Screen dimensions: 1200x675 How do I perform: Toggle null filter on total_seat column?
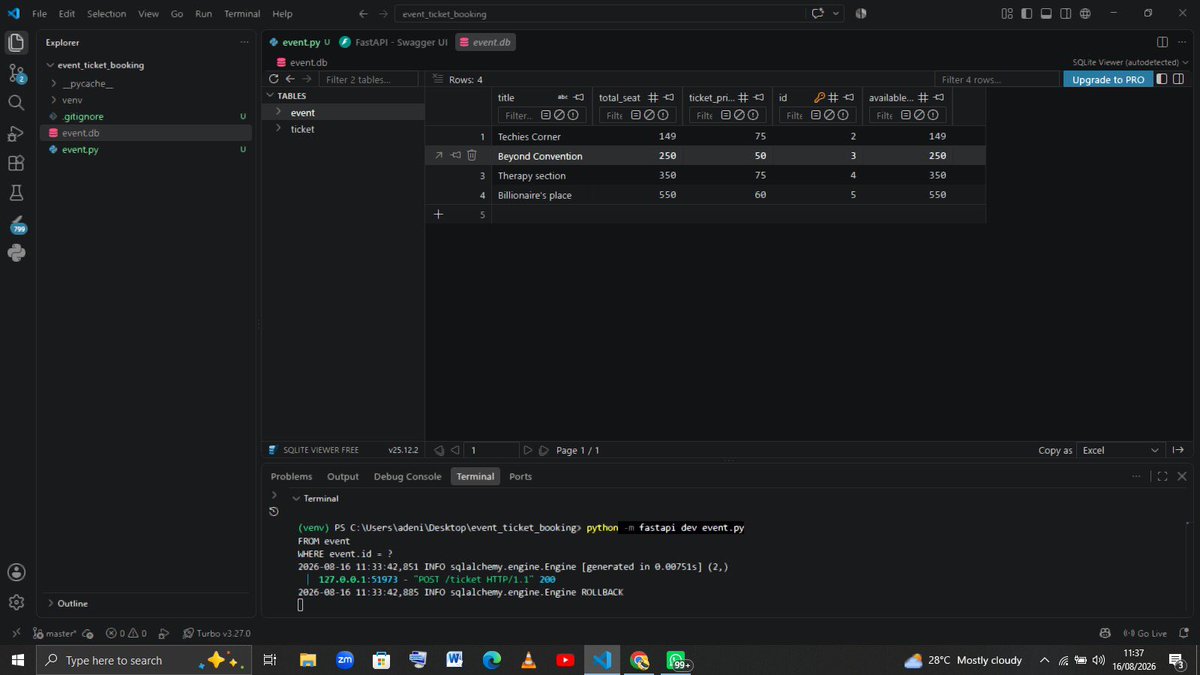pyautogui.click(x=649, y=115)
